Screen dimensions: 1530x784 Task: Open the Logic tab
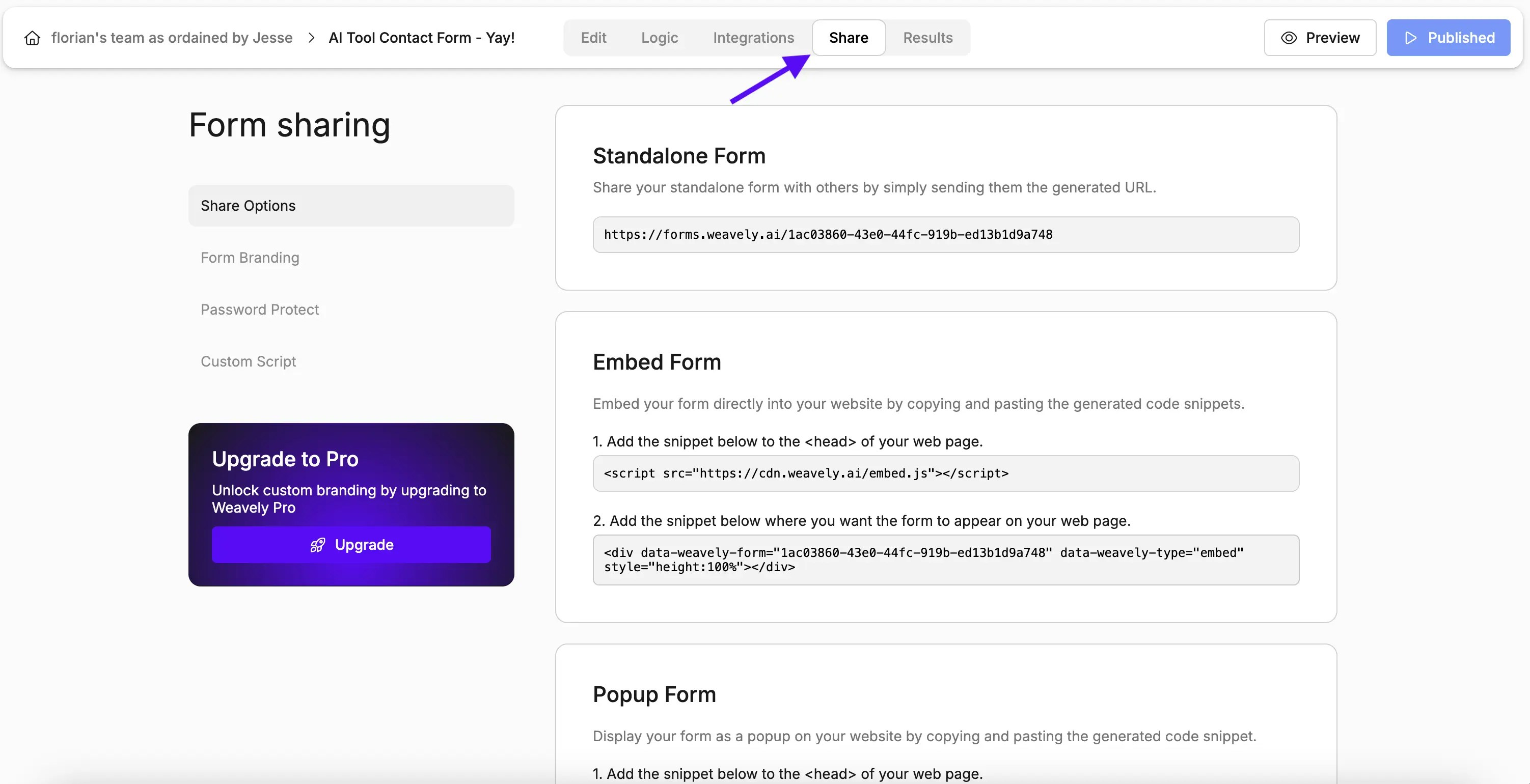point(659,37)
